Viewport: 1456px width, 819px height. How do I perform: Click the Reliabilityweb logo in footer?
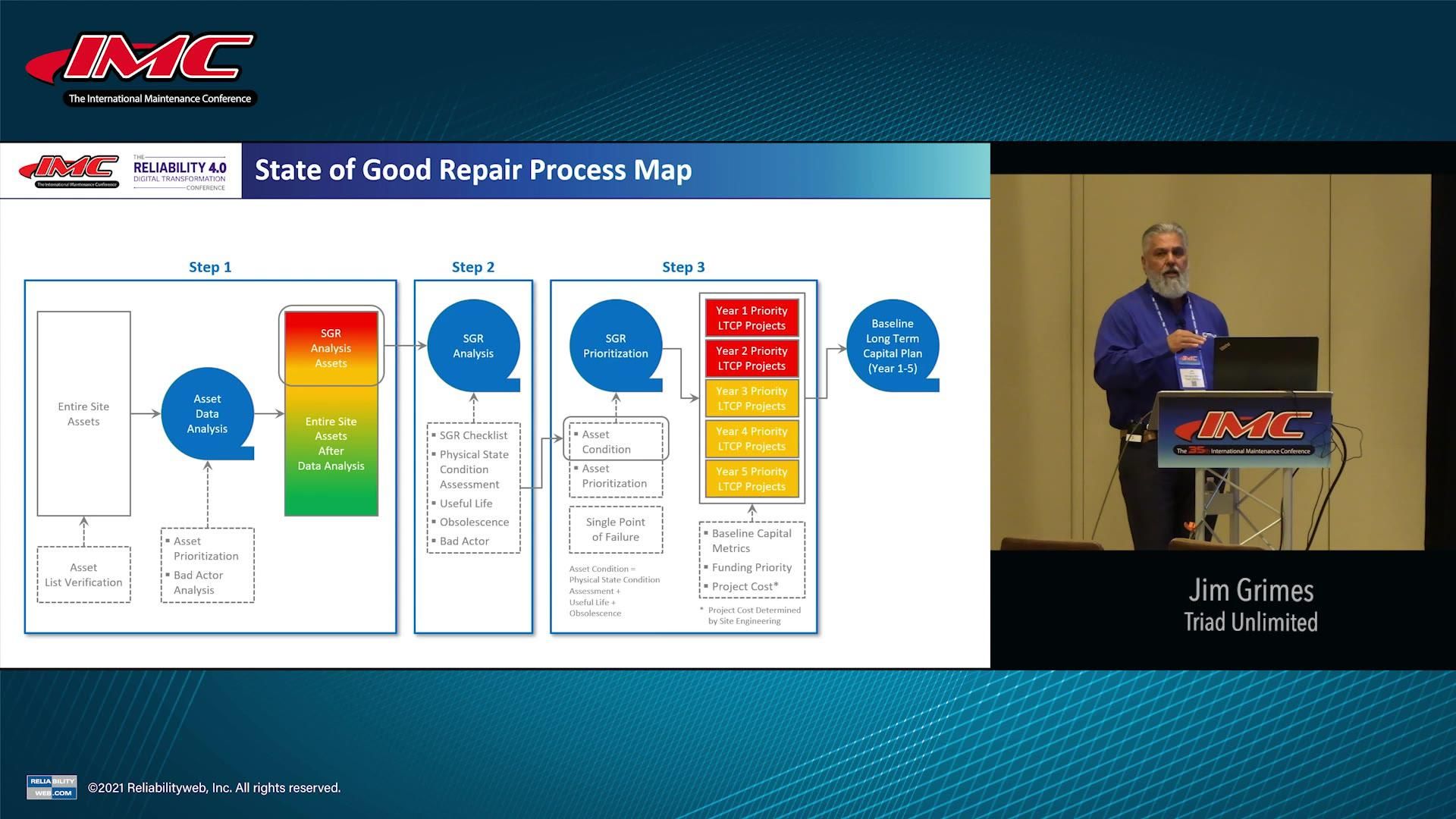[x=51, y=787]
